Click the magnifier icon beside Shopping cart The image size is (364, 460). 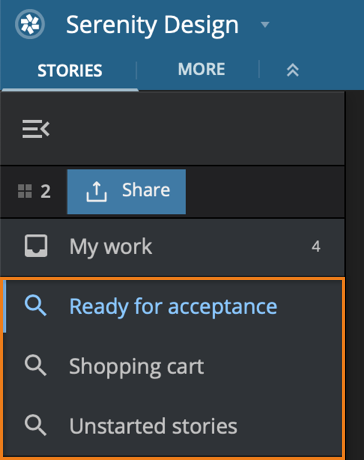tap(35, 366)
